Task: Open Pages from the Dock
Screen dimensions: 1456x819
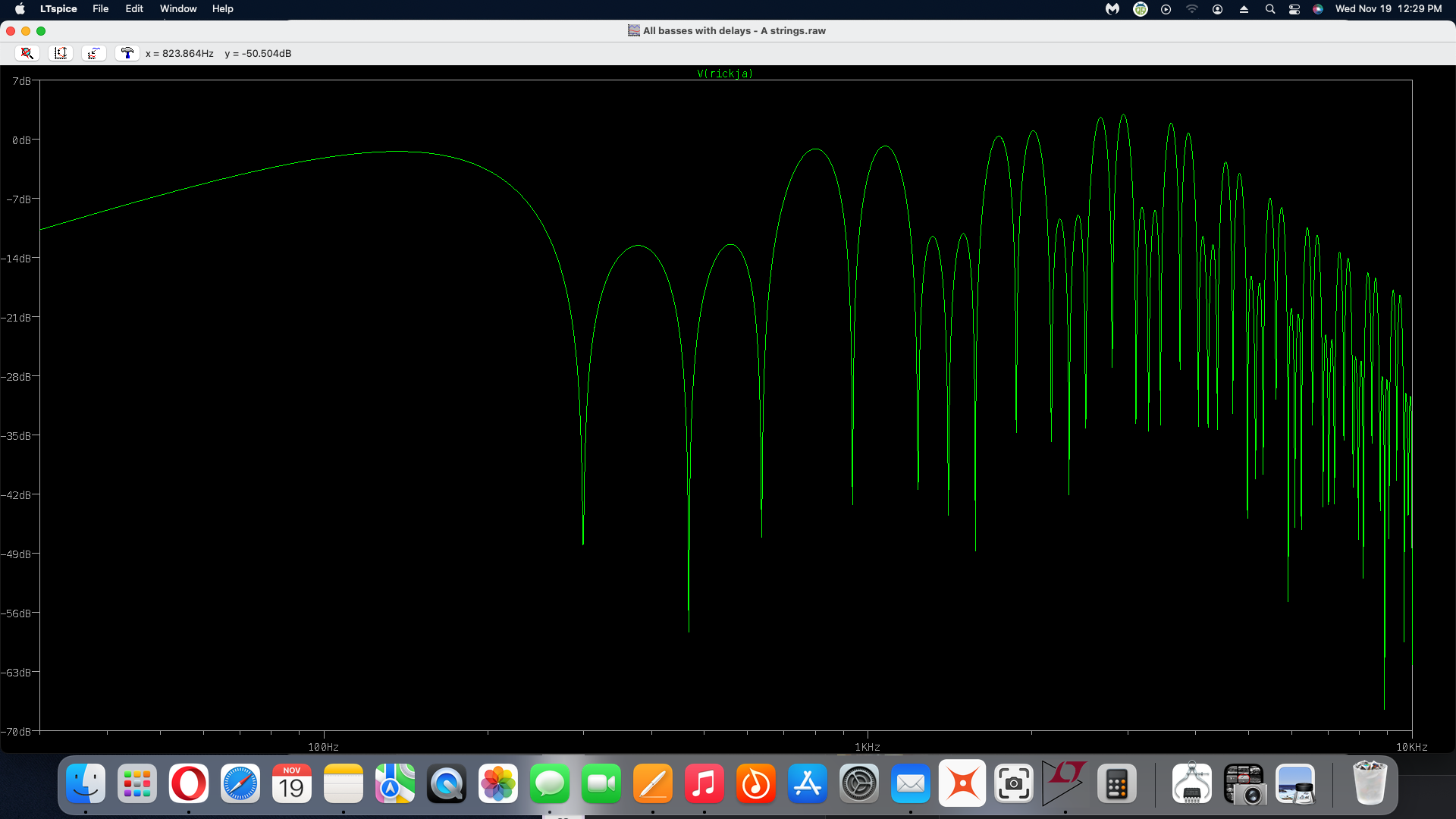Action: (x=653, y=783)
